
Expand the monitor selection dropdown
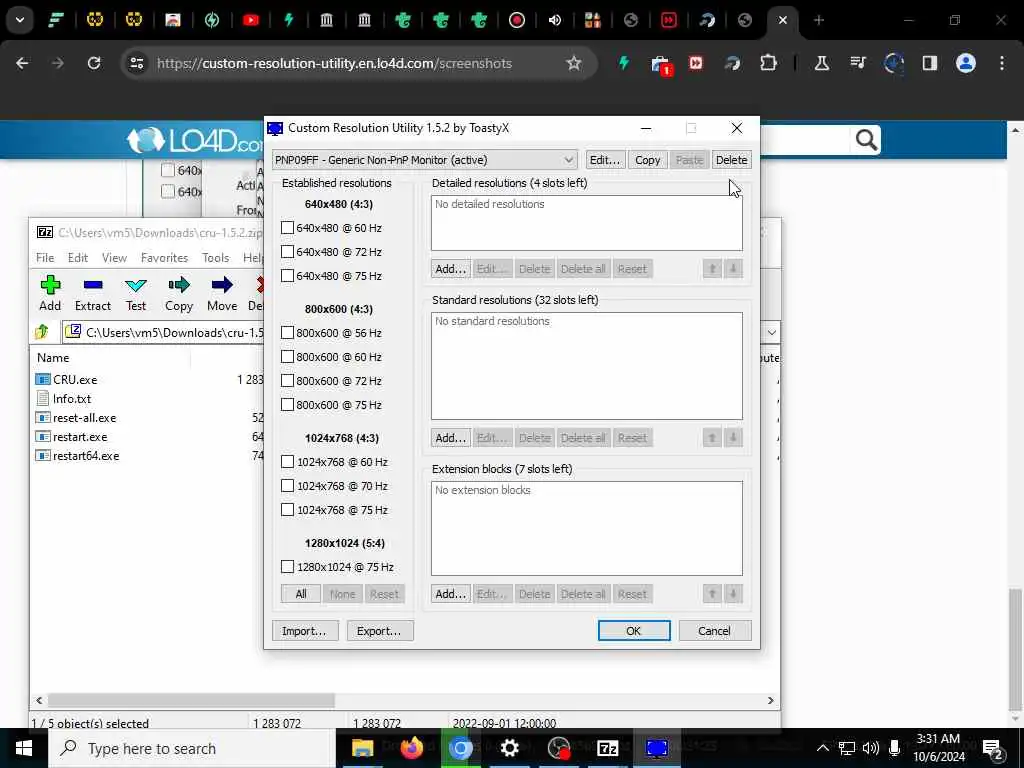coord(569,160)
